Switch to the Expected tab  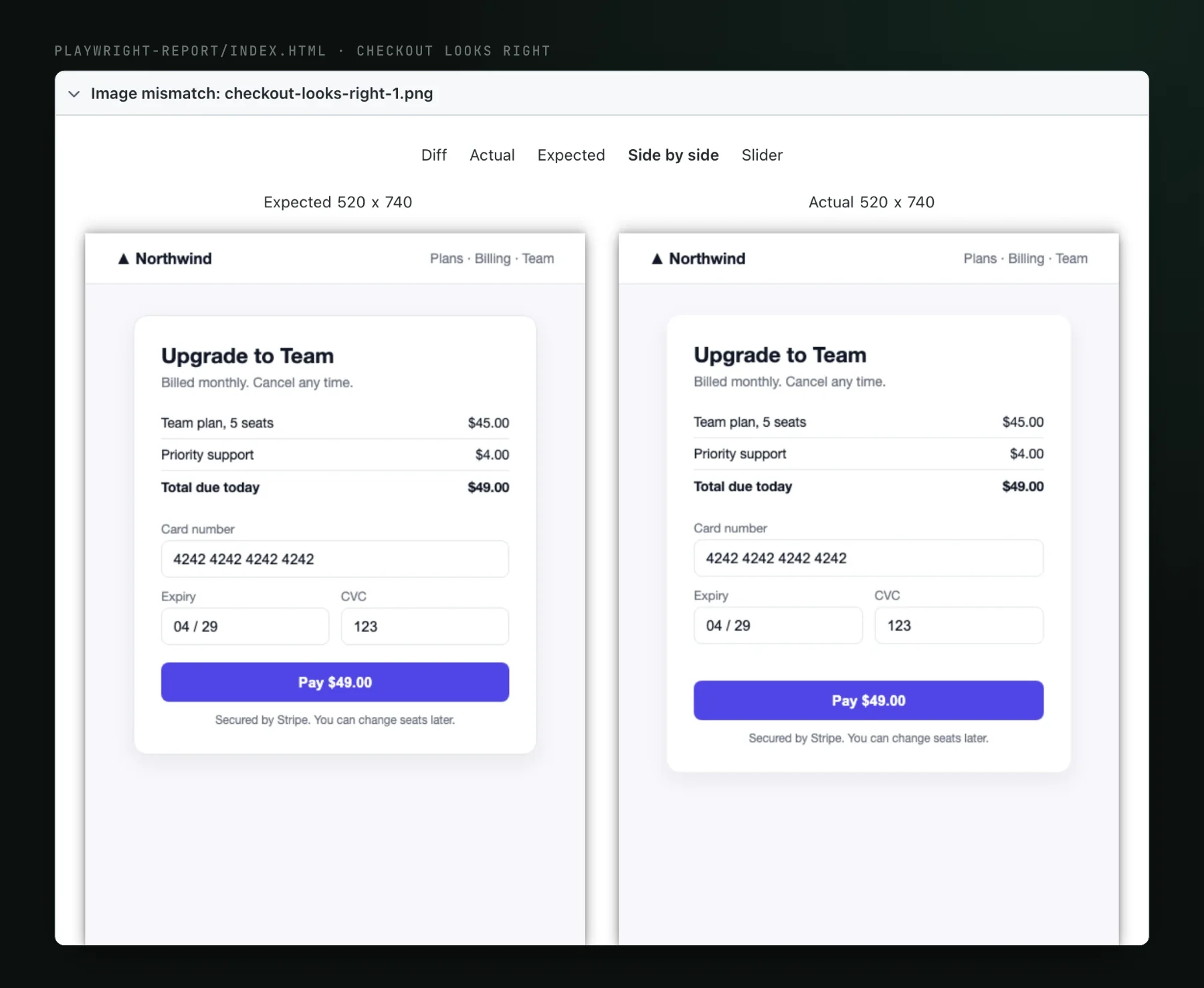point(571,155)
